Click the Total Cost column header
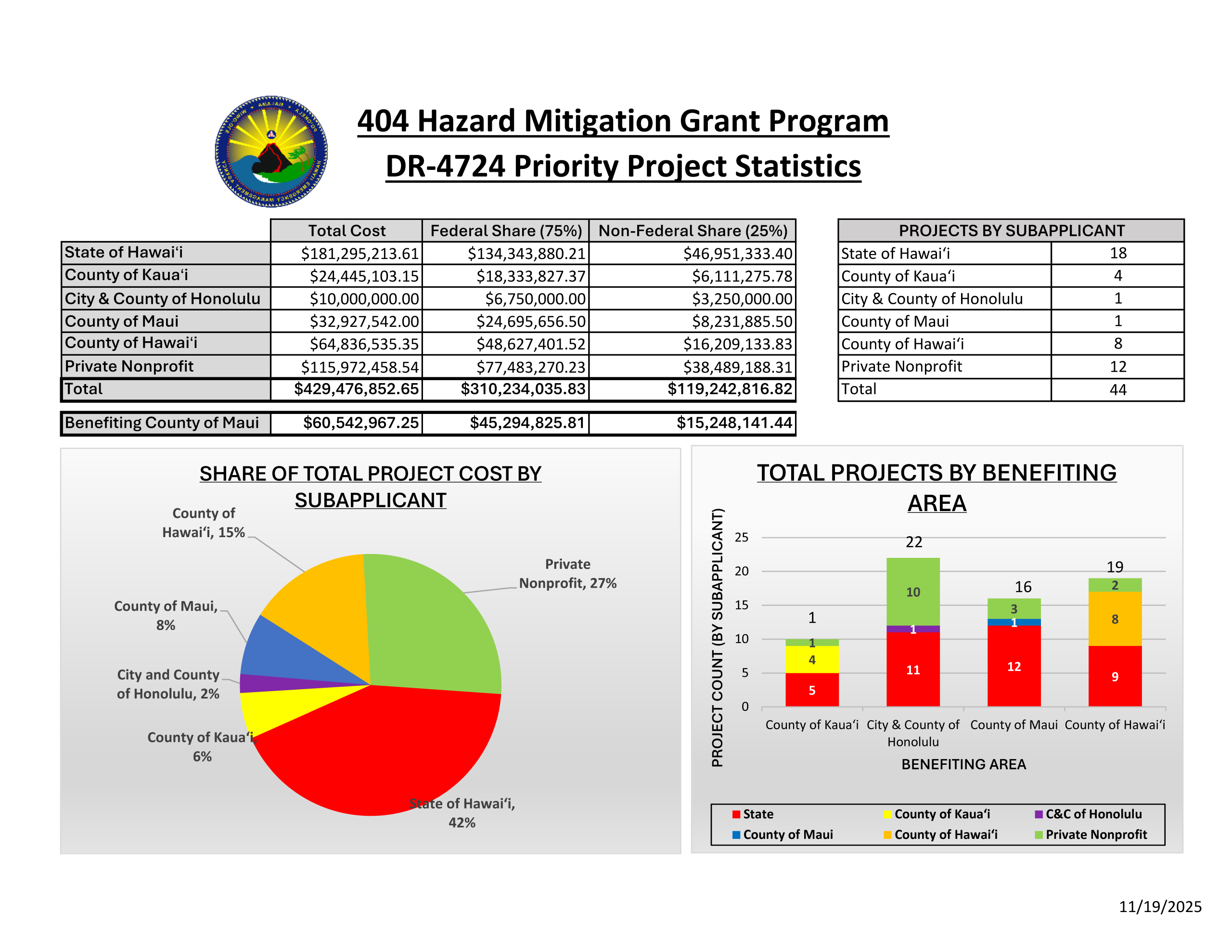This screenshot has width=1232, height=952. (346, 231)
